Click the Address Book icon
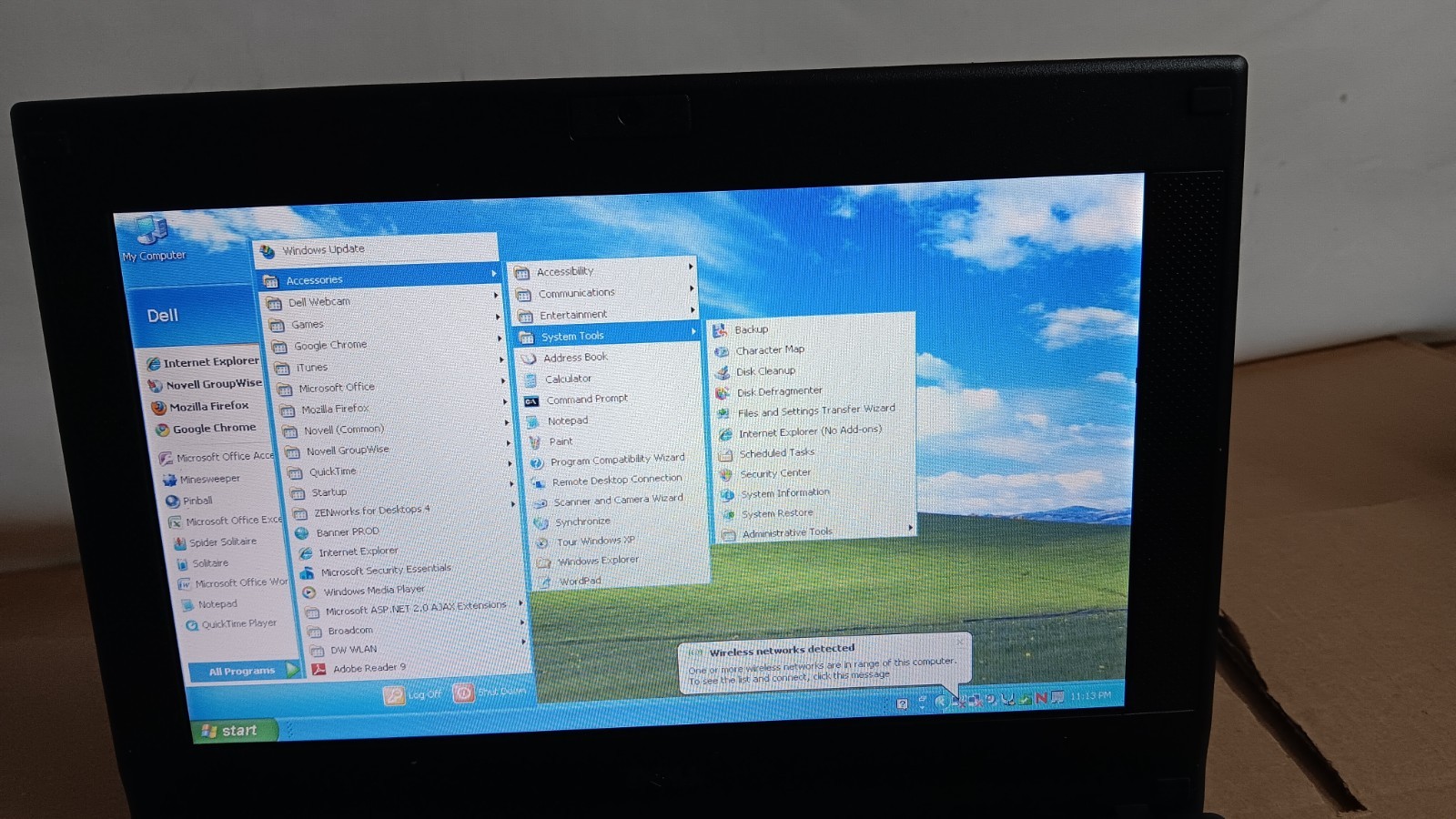 pyautogui.click(x=529, y=359)
